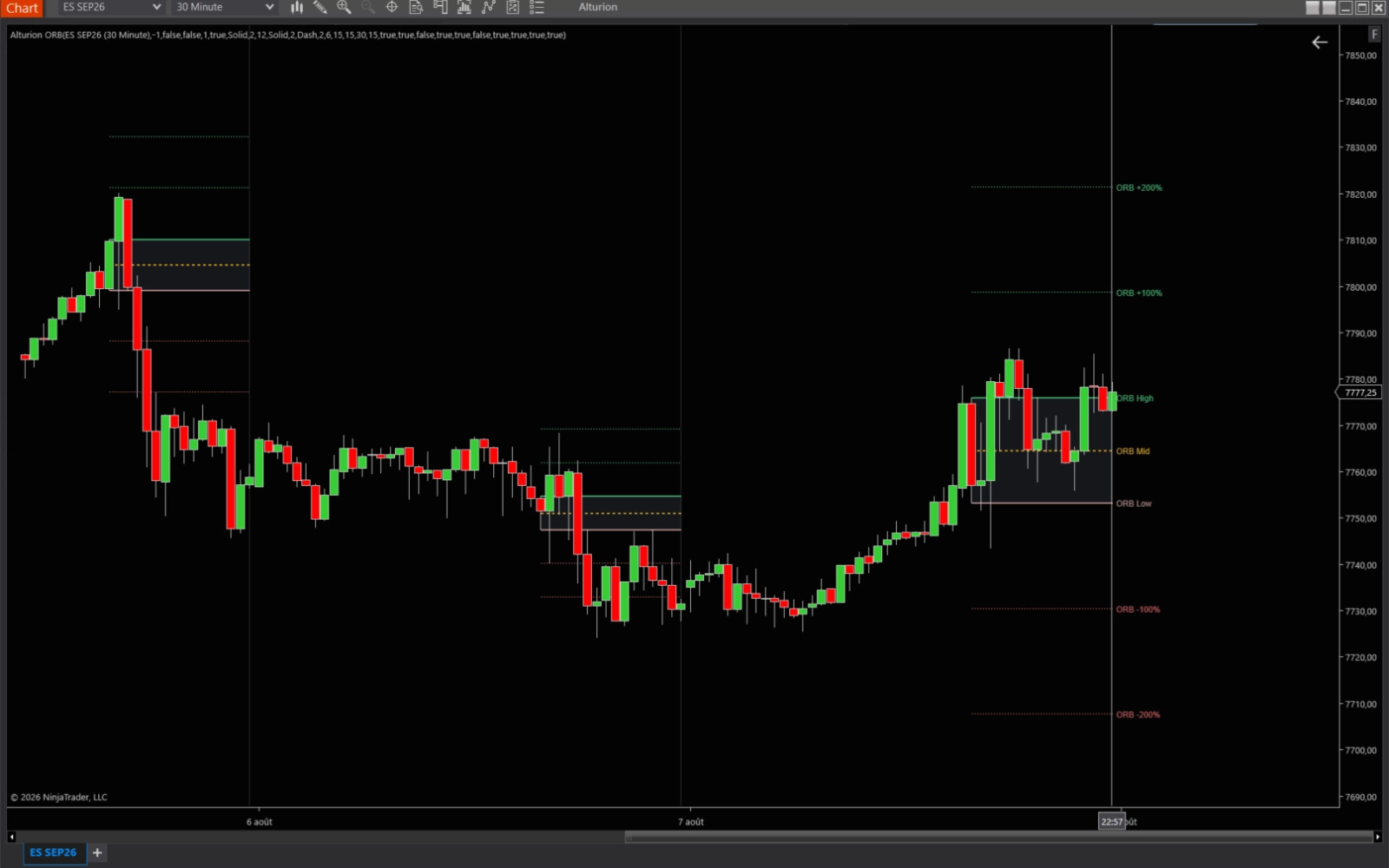
Task: Click the Alturion ORB indicator label
Action: pyautogui.click(x=287, y=35)
